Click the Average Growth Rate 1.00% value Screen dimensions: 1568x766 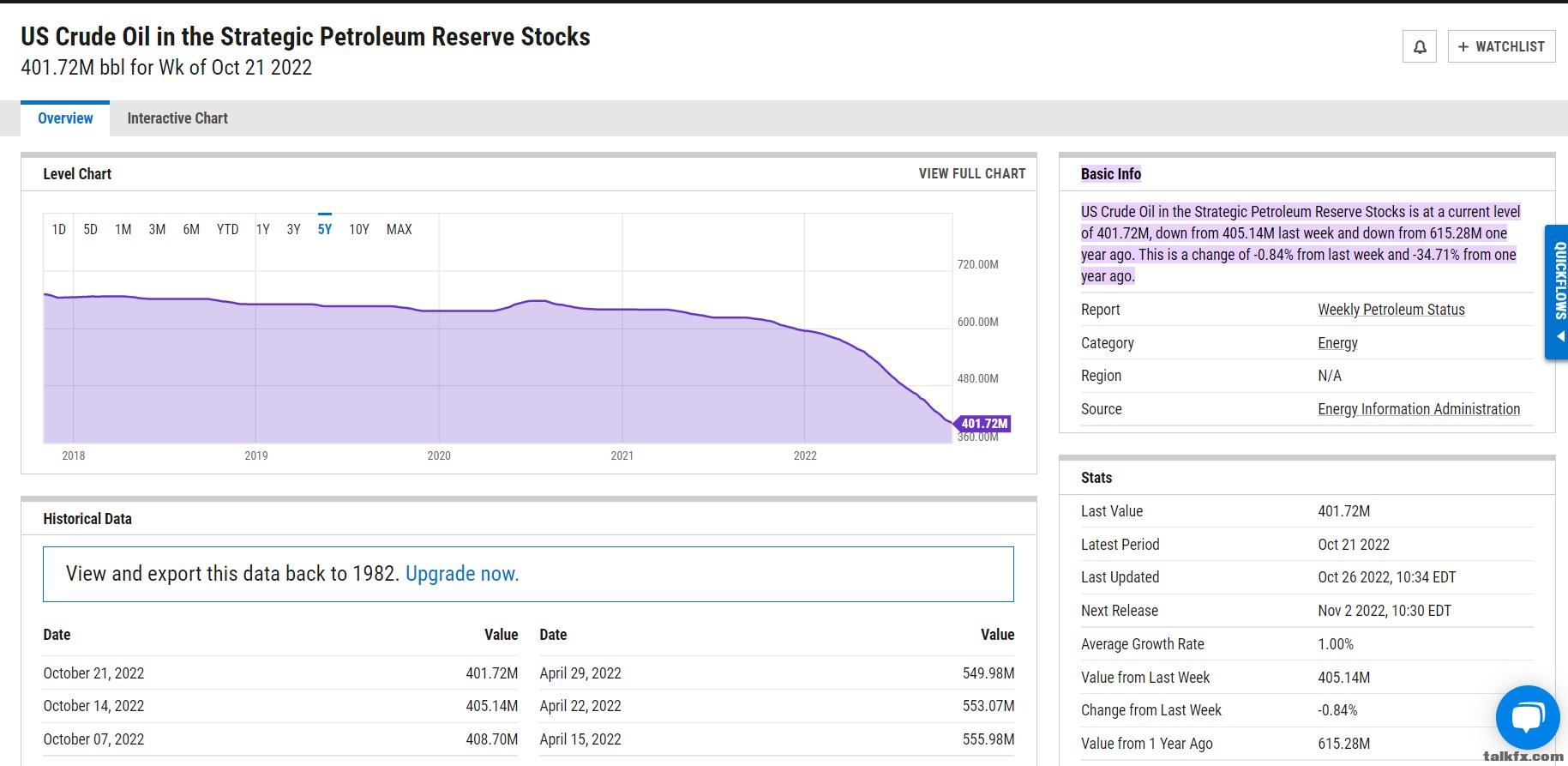[1336, 644]
